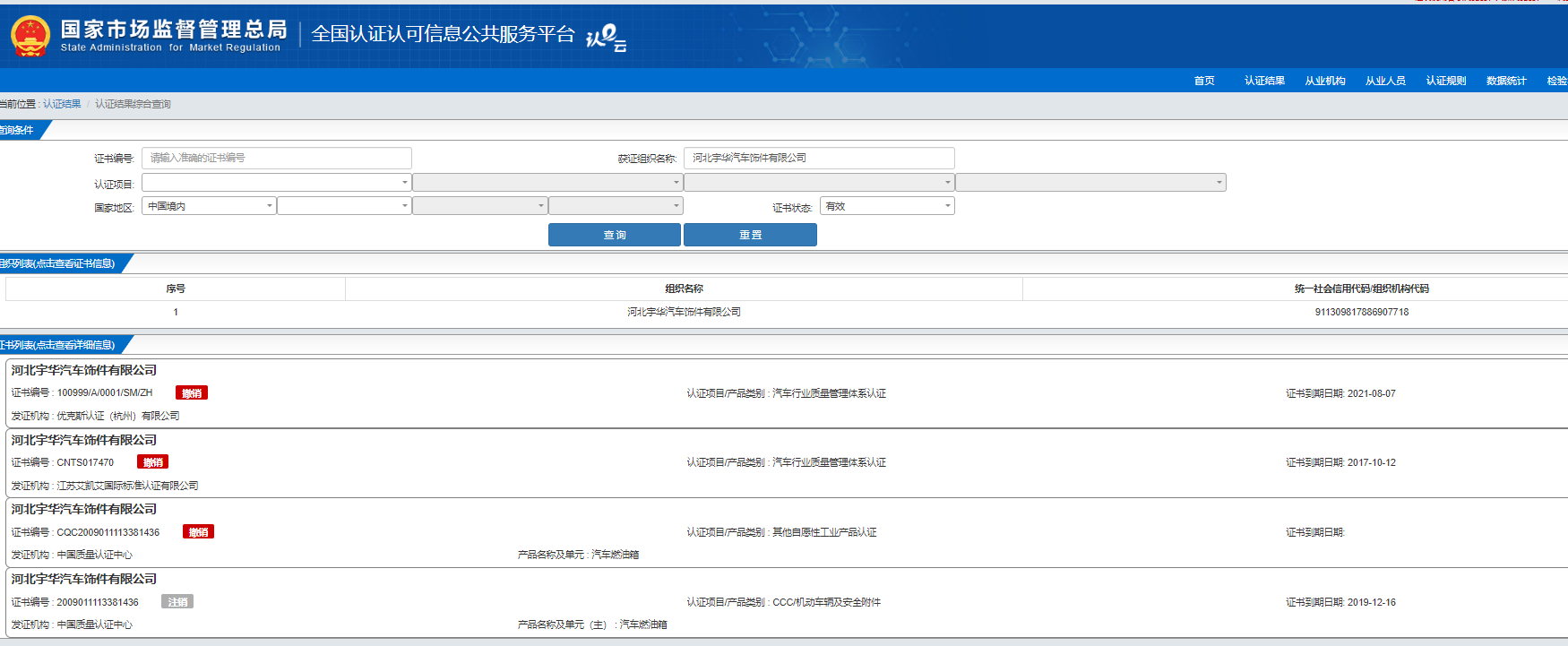
Task: Click 其他自愿性工业产品认证 category text
Action: (824, 532)
